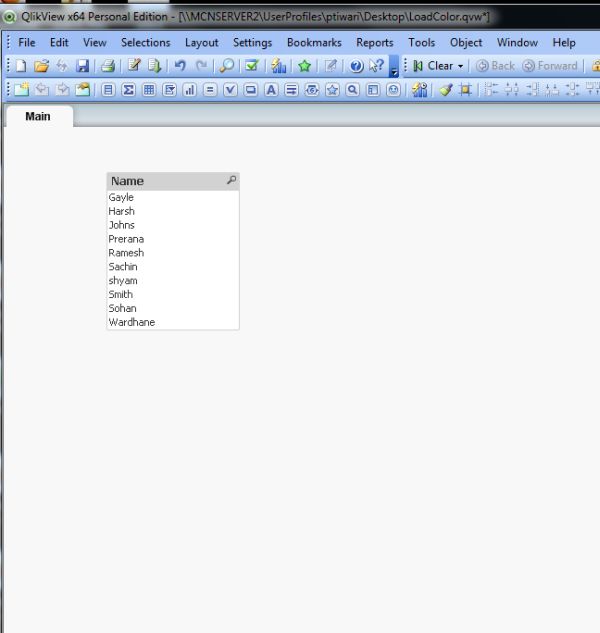
Task: Open Search with the magnifier toolbar icon
Action: click(227, 65)
